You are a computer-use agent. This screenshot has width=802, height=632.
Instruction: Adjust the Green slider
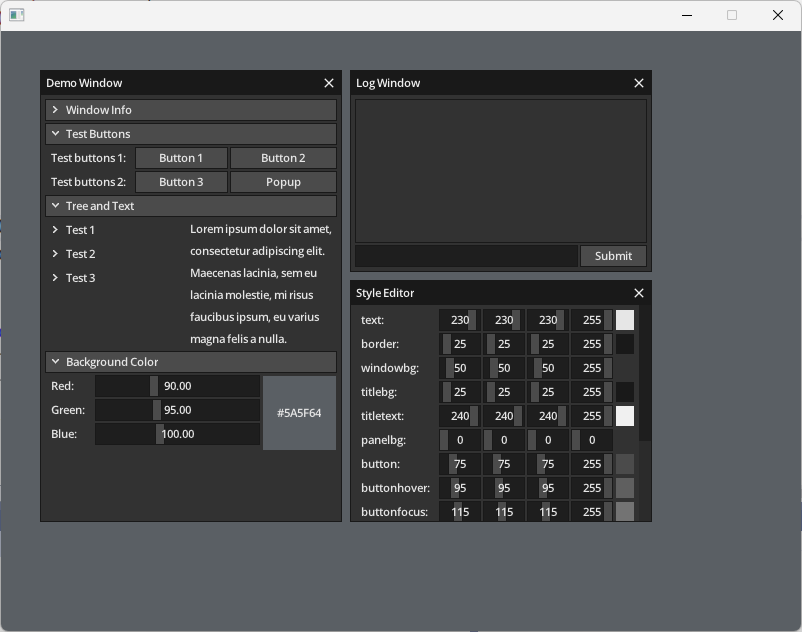click(x=176, y=409)
